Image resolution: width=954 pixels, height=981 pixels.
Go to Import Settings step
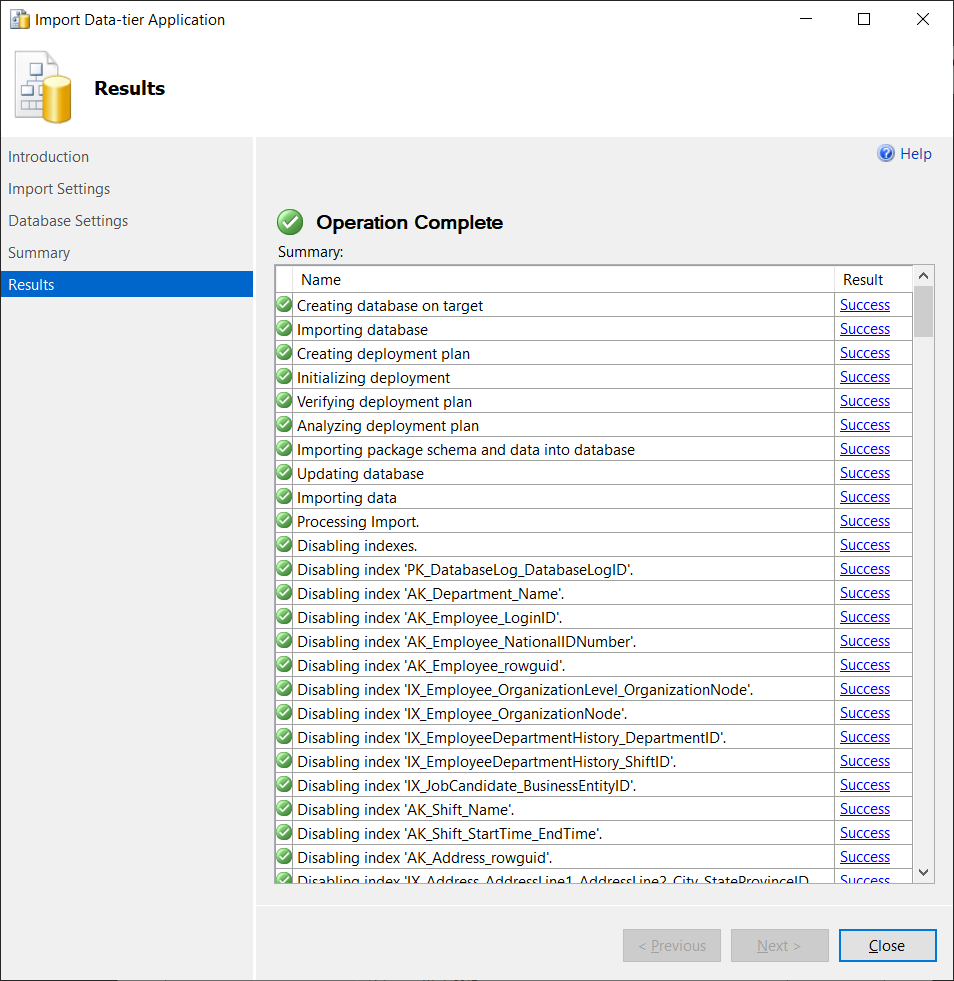pyautogui.click(x=59, y=189)
